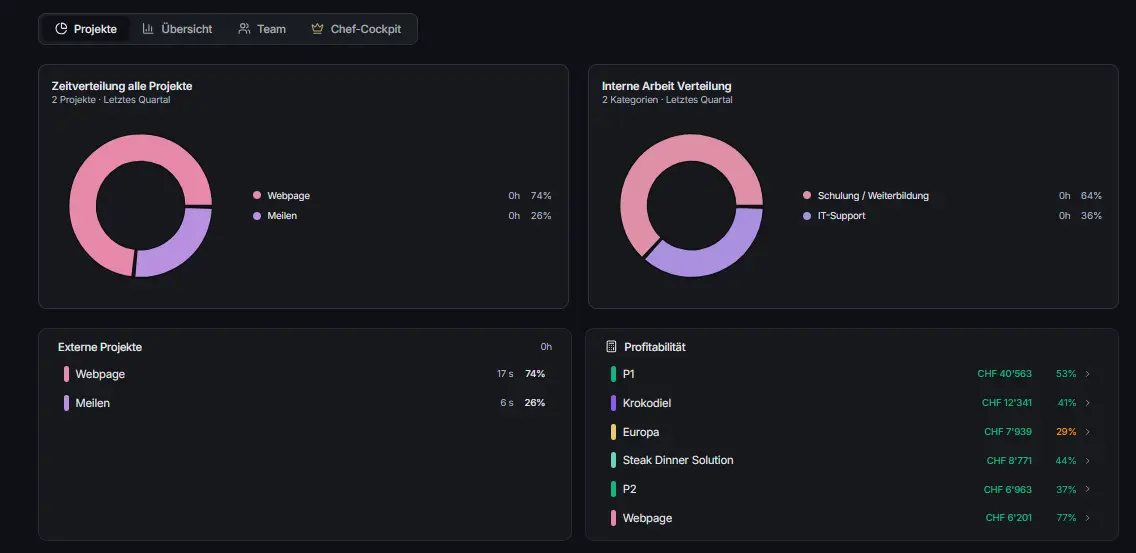Click the 53% margin for P1
This screenshot has width=1136, height=553.
(1066, 374)
